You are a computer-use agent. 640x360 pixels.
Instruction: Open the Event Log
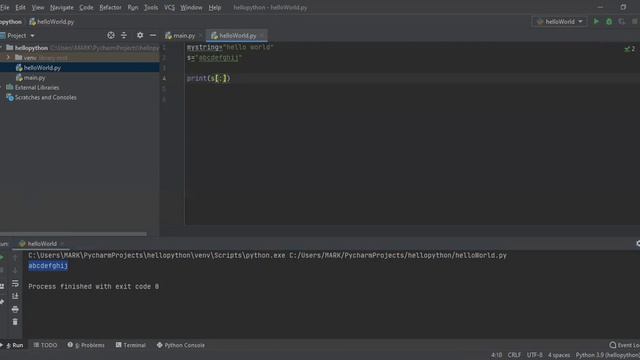624,345
